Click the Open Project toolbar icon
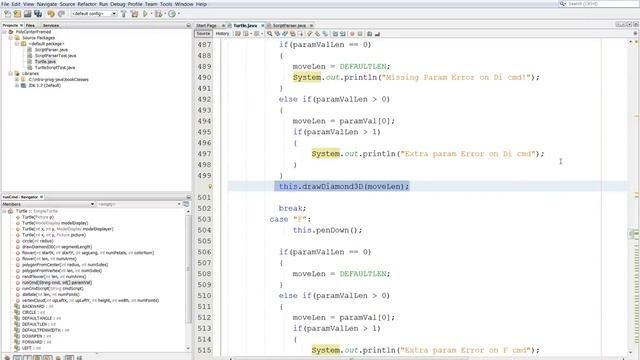 pos(28,14)
